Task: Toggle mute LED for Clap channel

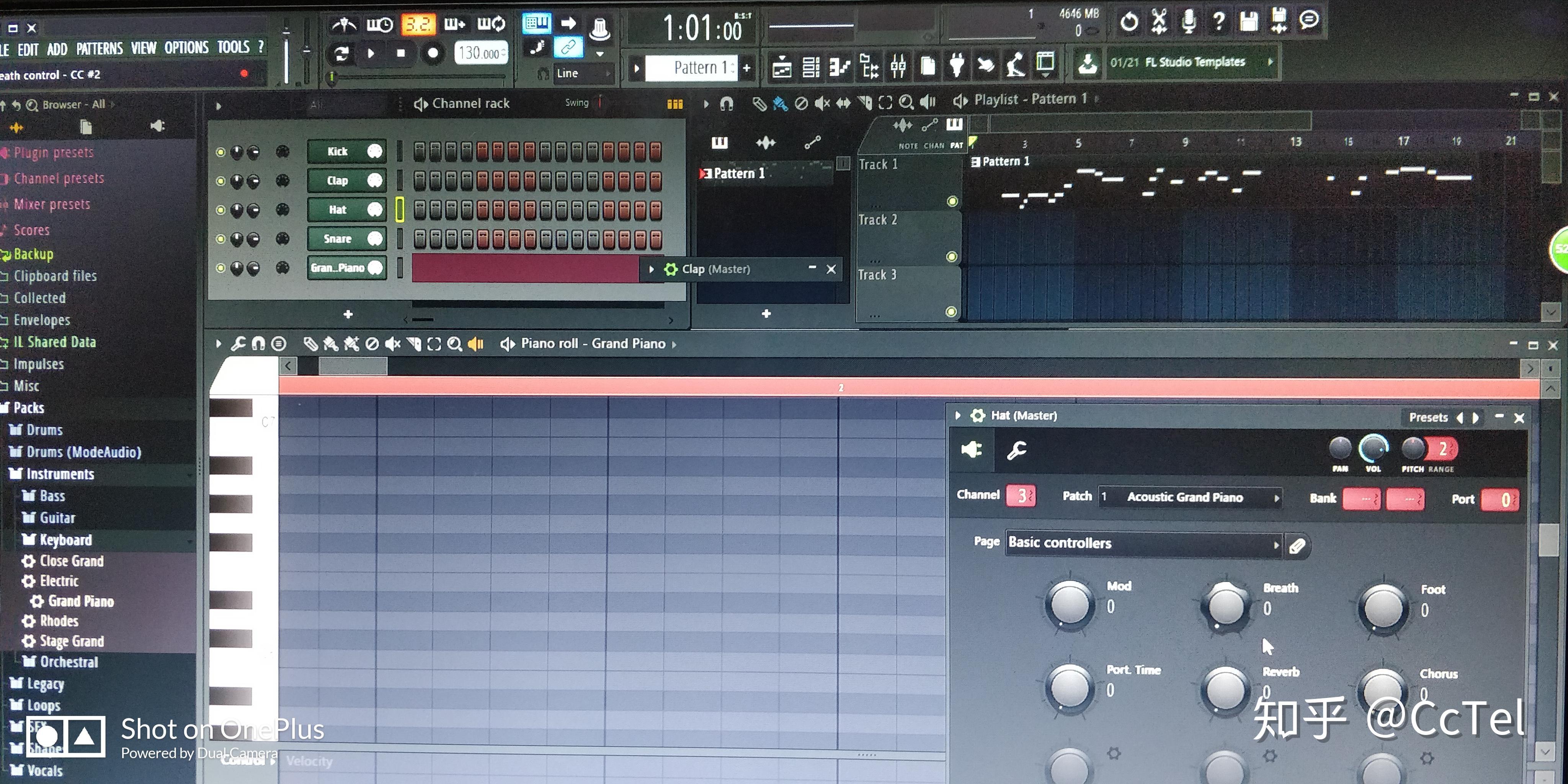Action: (x=220, y=181)
